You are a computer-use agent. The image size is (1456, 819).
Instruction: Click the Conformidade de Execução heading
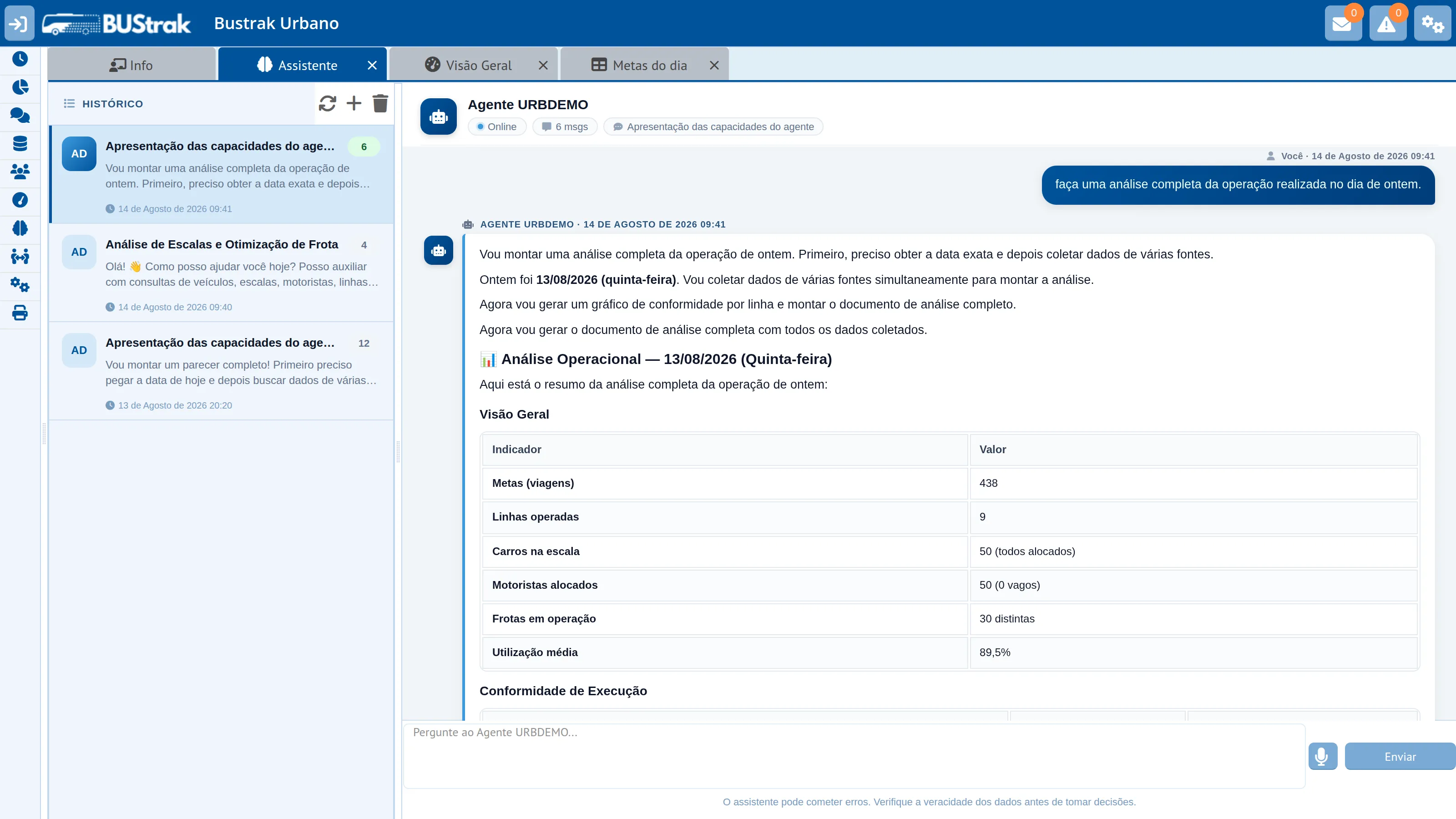pos(563,691)
